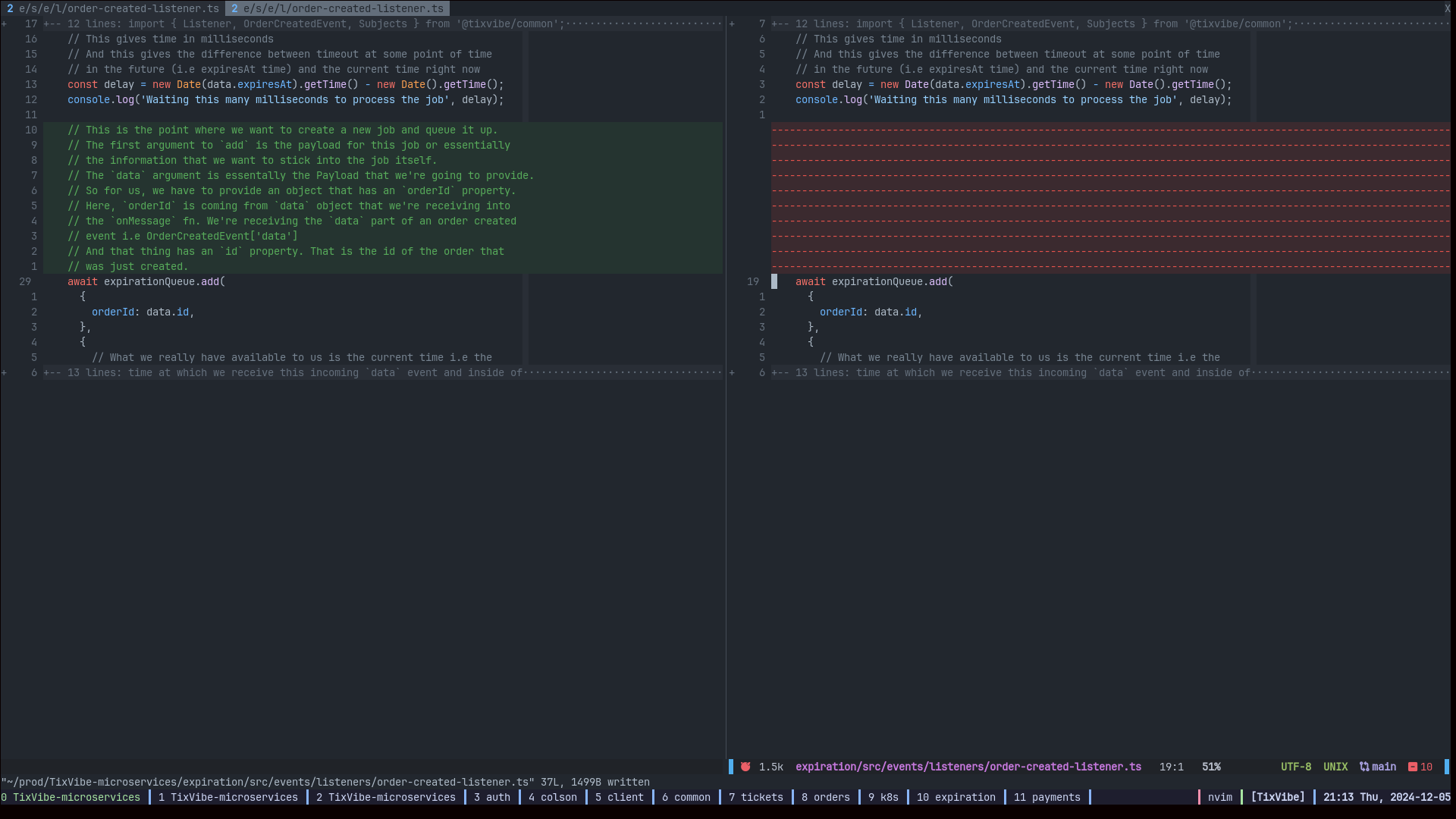Click the 51% scroll position indicator
The image size is (1456, 819).
point(1211,767)
